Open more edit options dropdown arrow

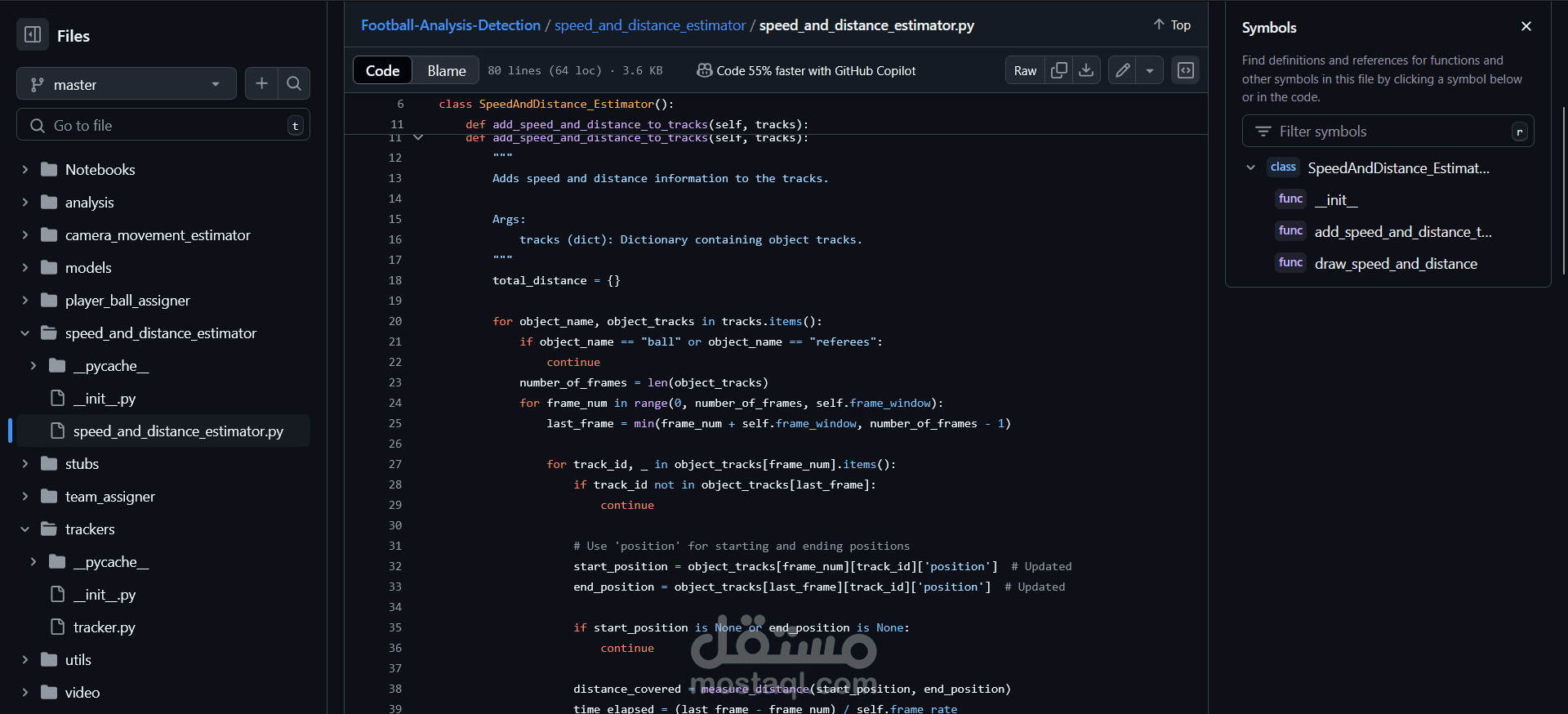coord(1150,70)
